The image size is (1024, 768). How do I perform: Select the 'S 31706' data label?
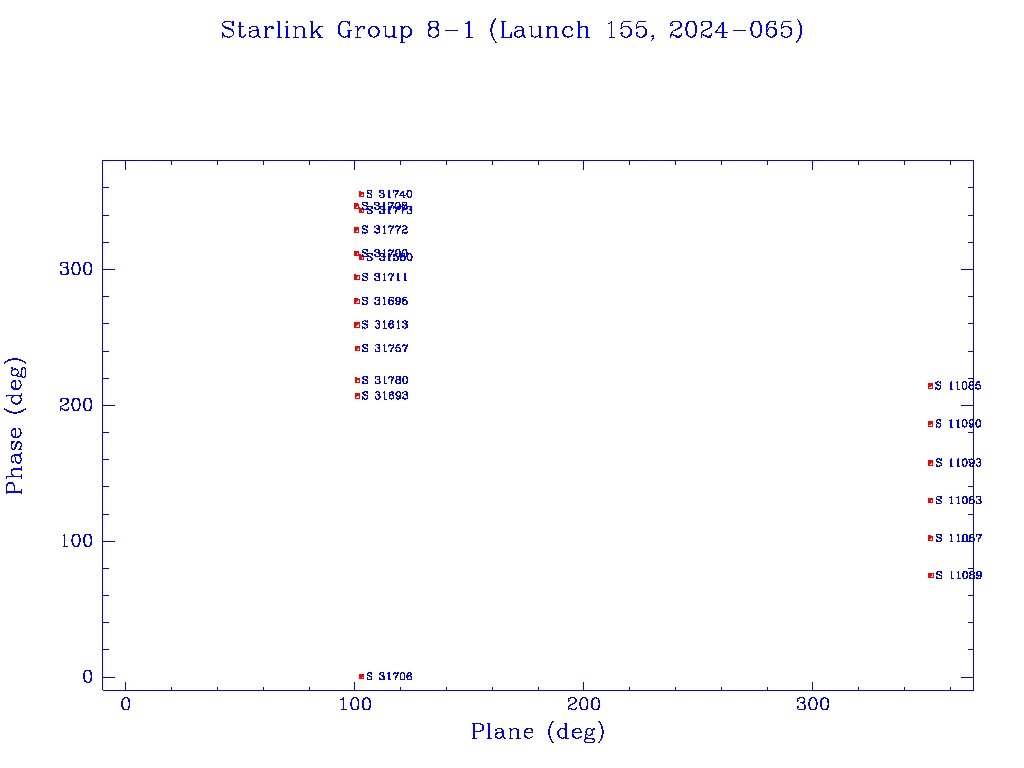(389, 677)
